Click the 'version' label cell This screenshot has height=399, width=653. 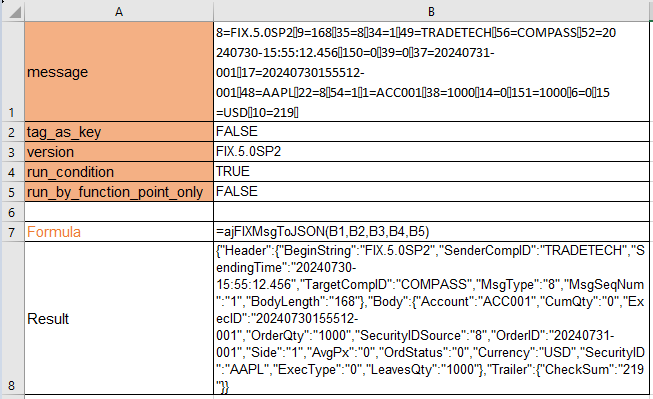(119, 152)
